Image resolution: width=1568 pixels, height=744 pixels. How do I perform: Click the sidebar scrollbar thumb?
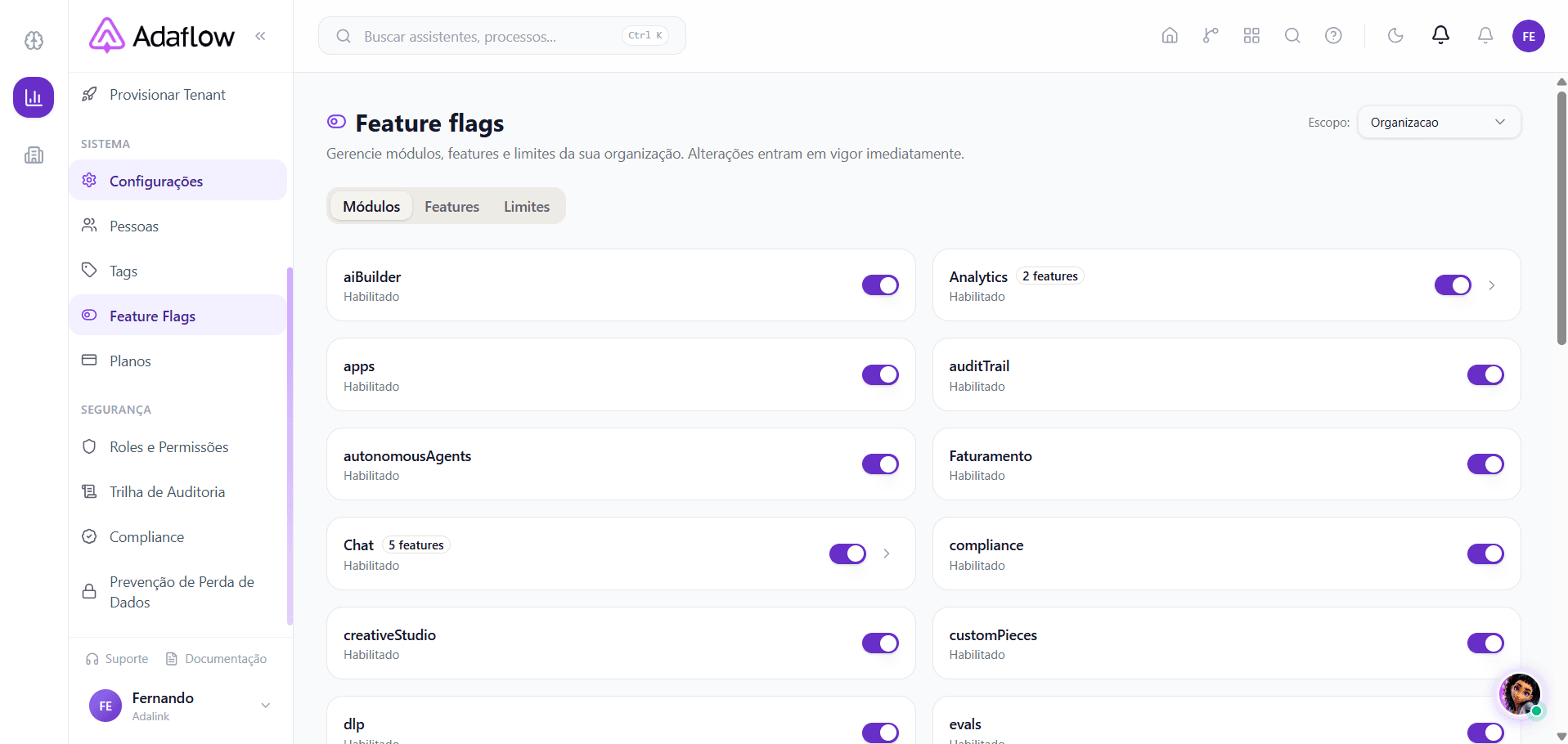pos(290,446)
